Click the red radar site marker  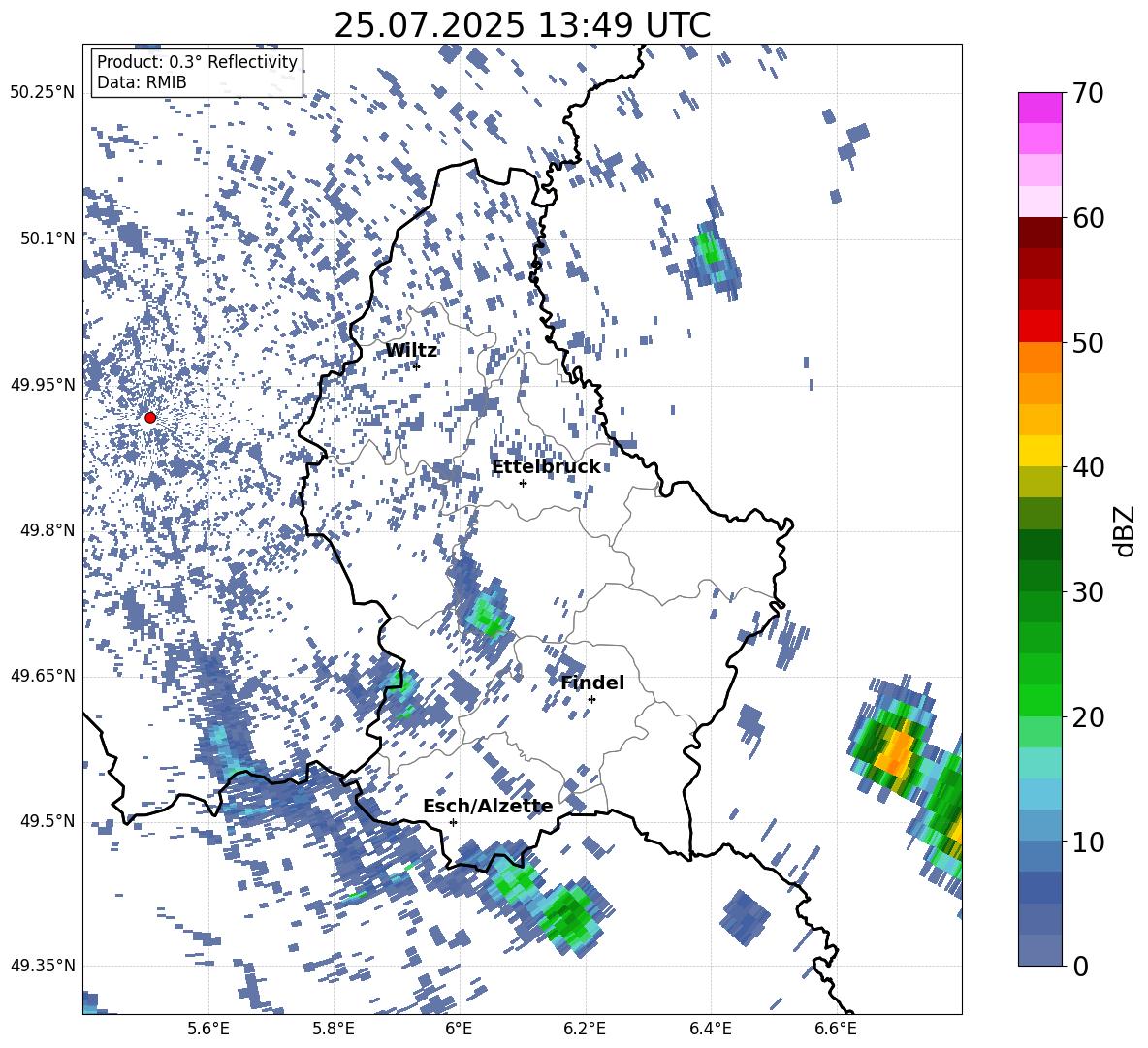[x=150, y=417]
